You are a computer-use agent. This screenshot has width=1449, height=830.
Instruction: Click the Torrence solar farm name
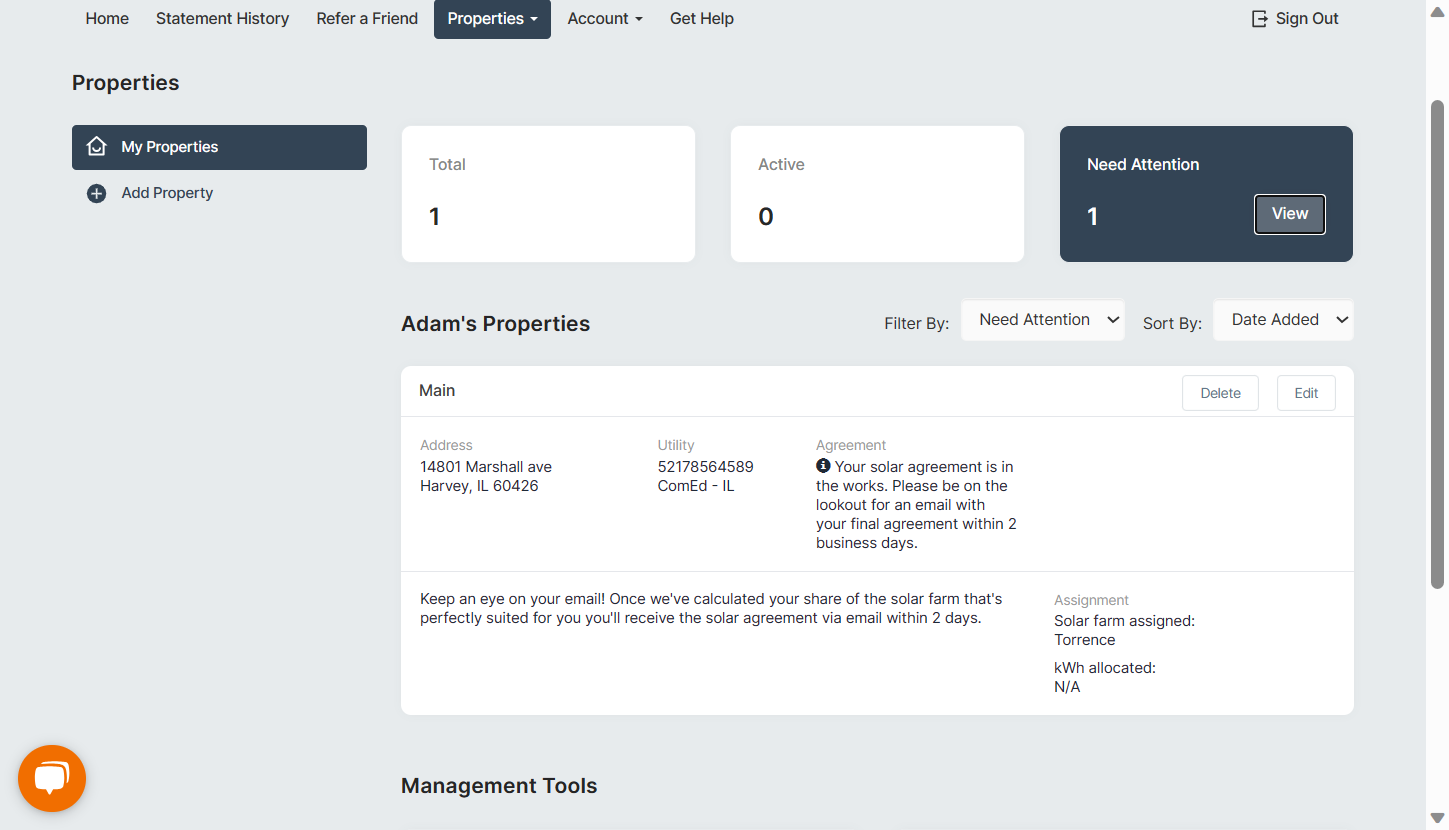(x=1085, y=640)
